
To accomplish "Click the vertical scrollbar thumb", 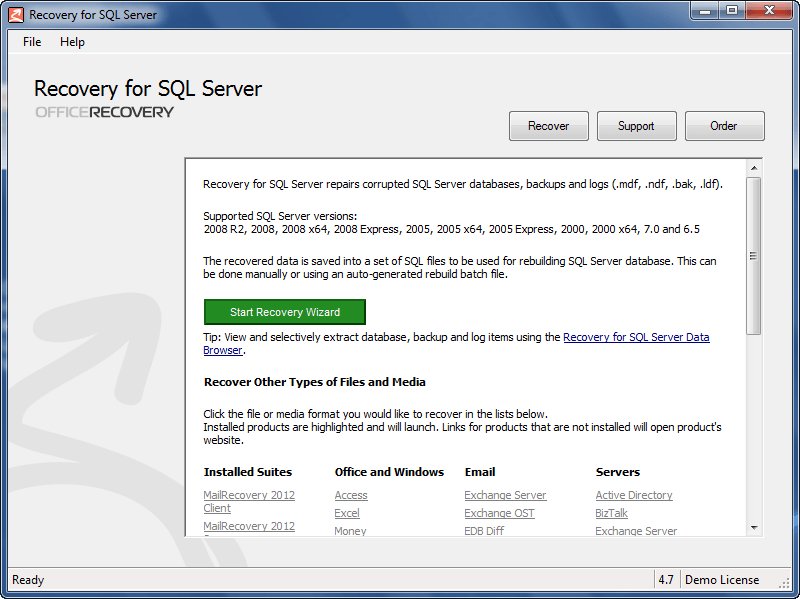I will coord(754,256).
